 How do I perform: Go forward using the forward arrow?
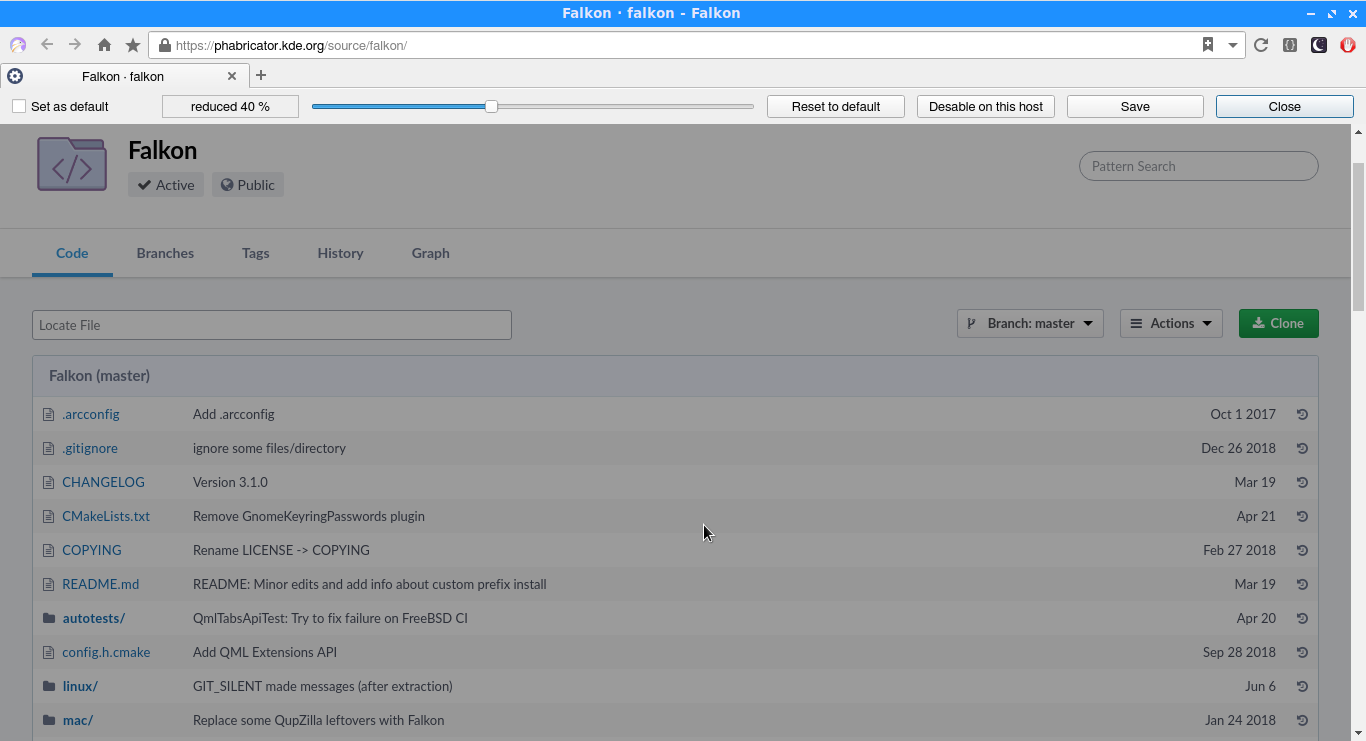[x=75, y=45]
